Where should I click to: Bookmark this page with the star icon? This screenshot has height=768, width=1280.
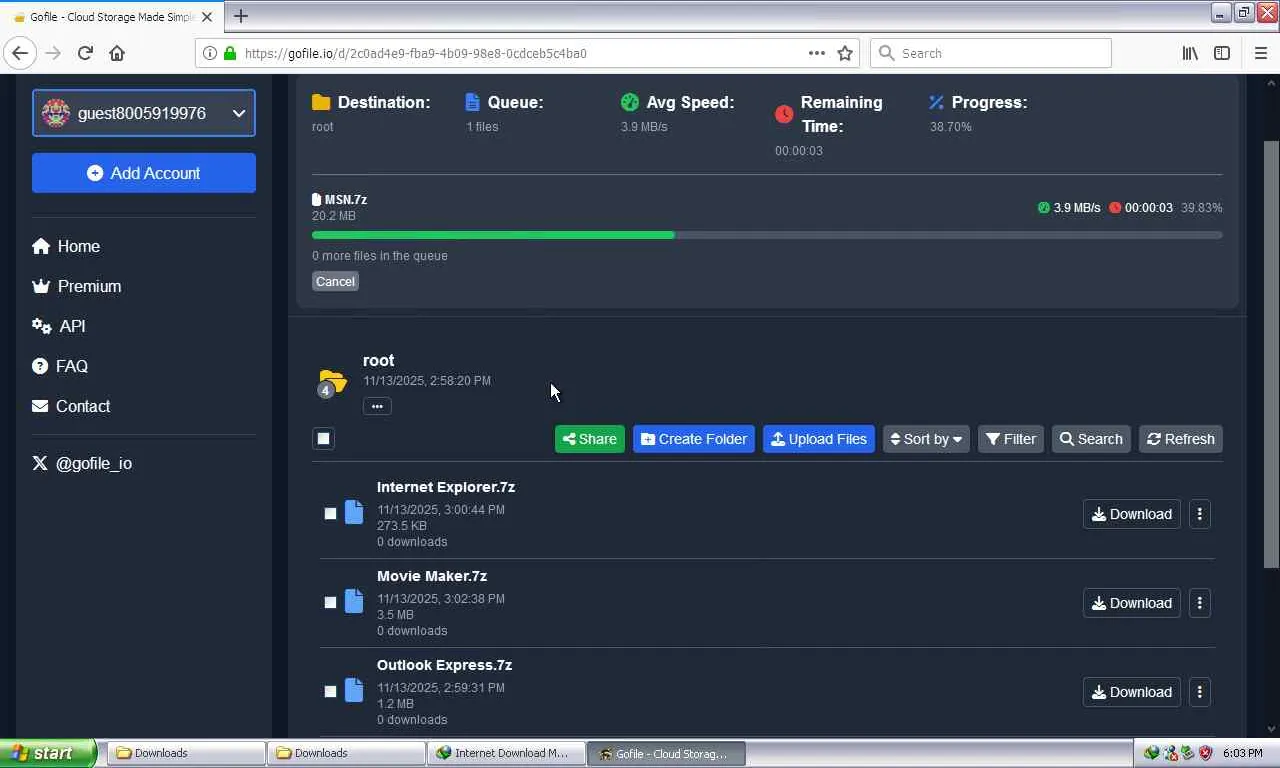(x=845, y=53)
